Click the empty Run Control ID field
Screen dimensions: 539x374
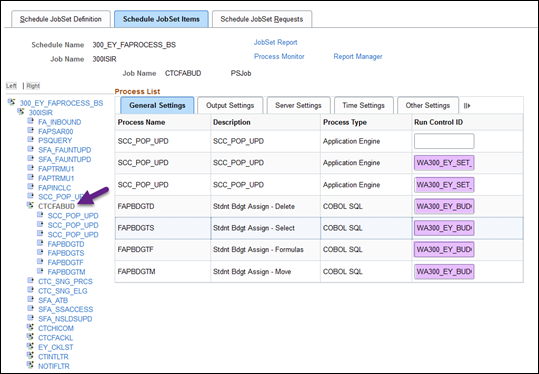pos(444,141)
